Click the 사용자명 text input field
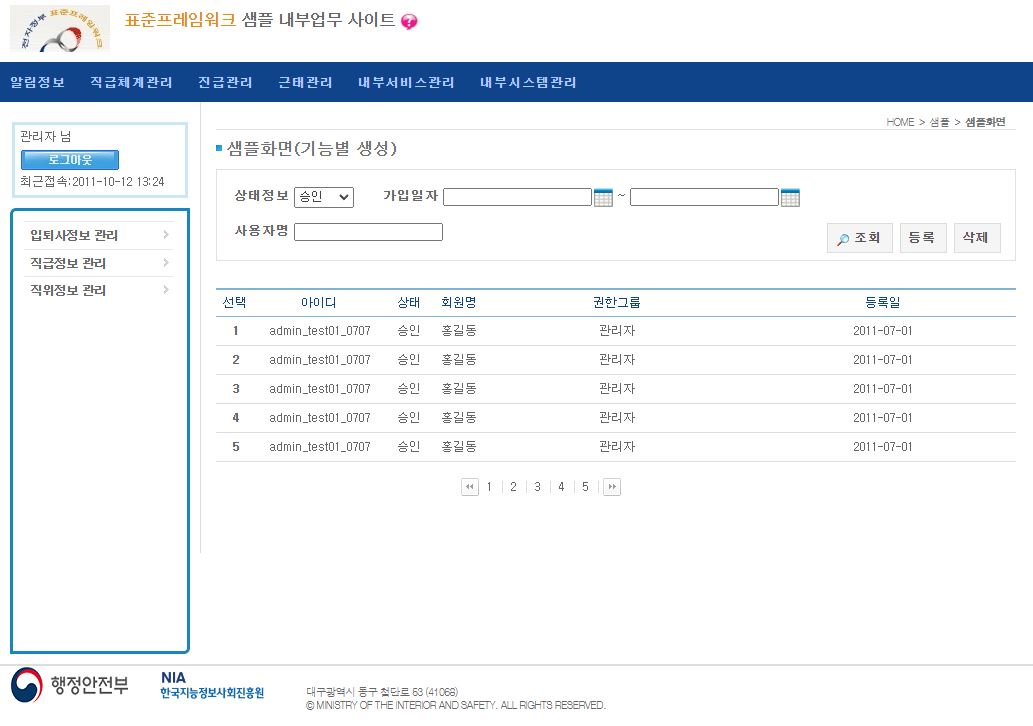Image resolution: width=1033 pixels, height=726 pixels. click(x=368, y=232)
